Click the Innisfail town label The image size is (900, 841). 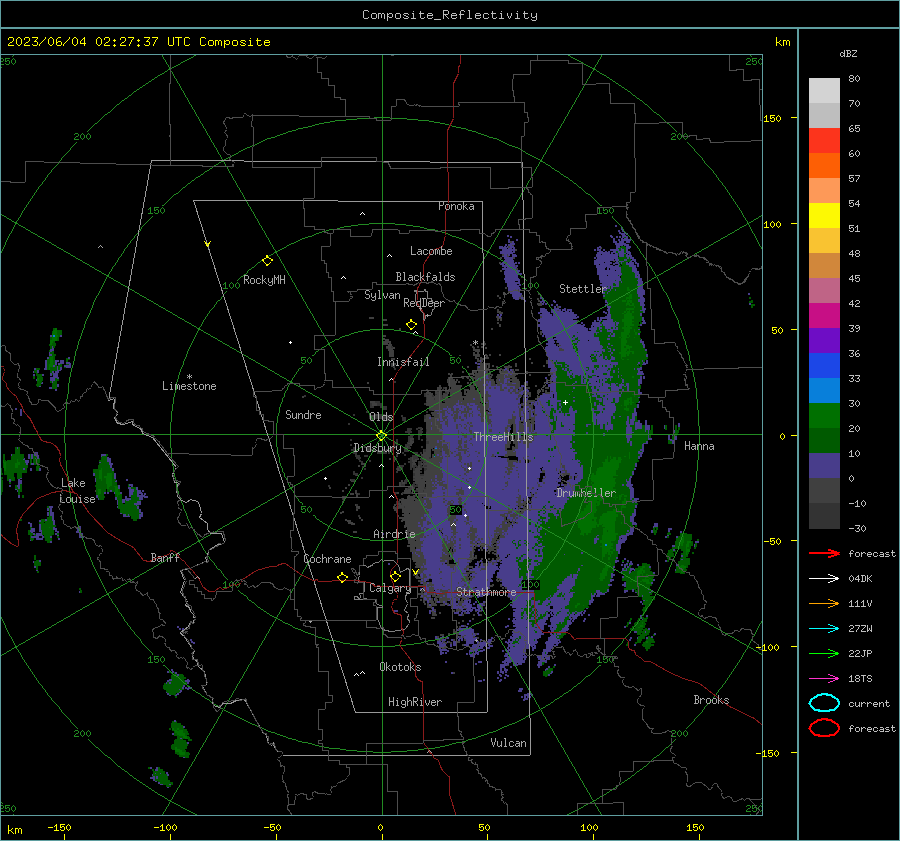403,362
